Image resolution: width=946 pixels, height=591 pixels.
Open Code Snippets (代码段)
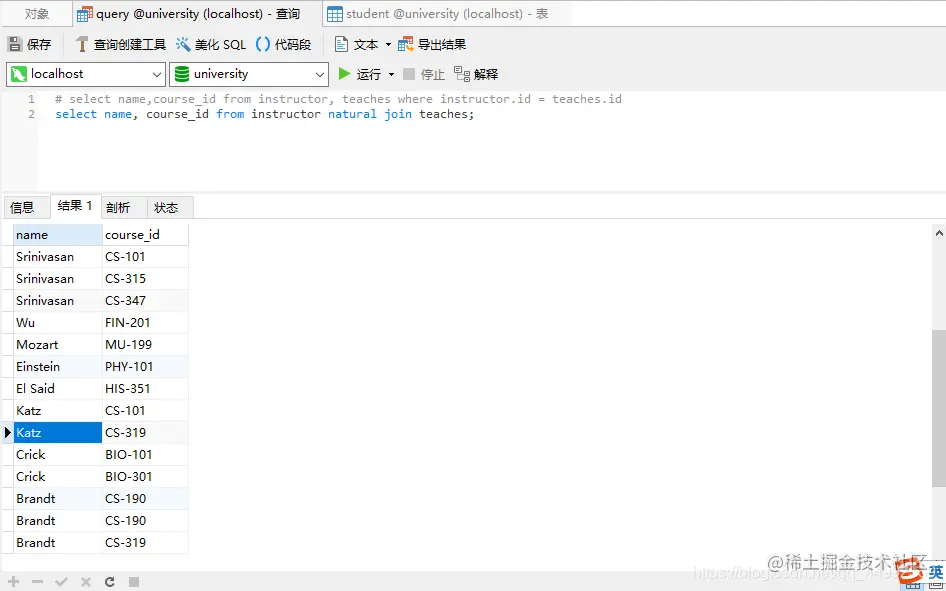[284, 44]
